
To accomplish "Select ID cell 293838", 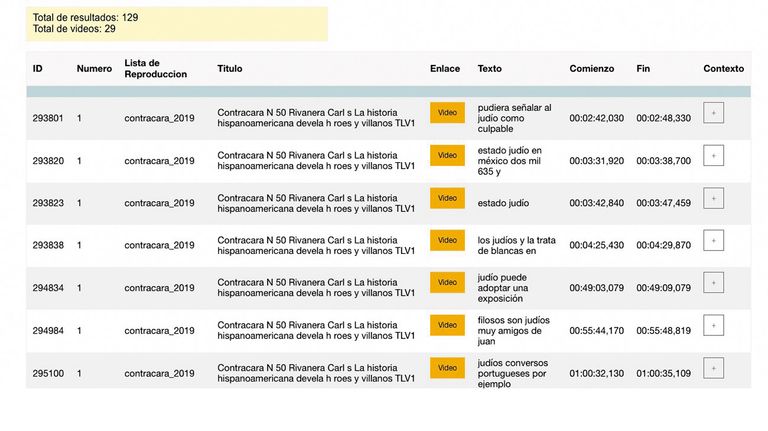I will tap(48, 245).
